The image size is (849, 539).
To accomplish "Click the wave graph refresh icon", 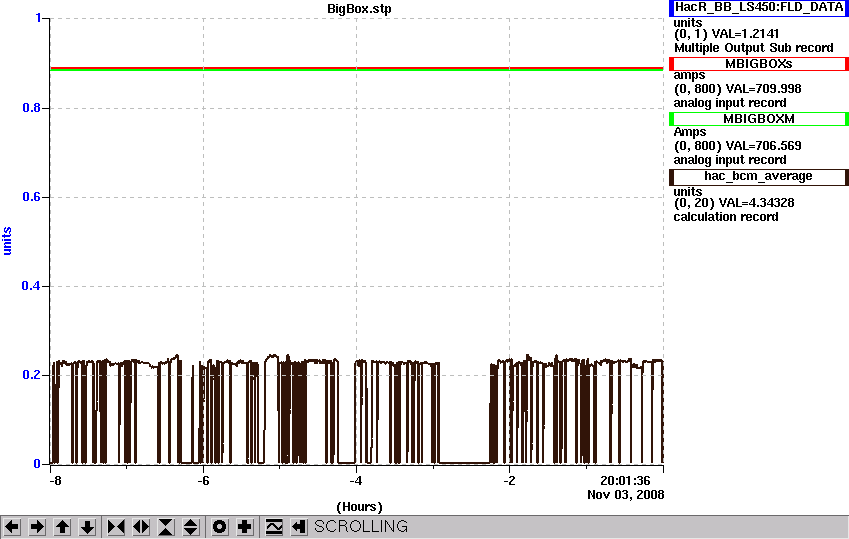I will [x=274, y=527].
